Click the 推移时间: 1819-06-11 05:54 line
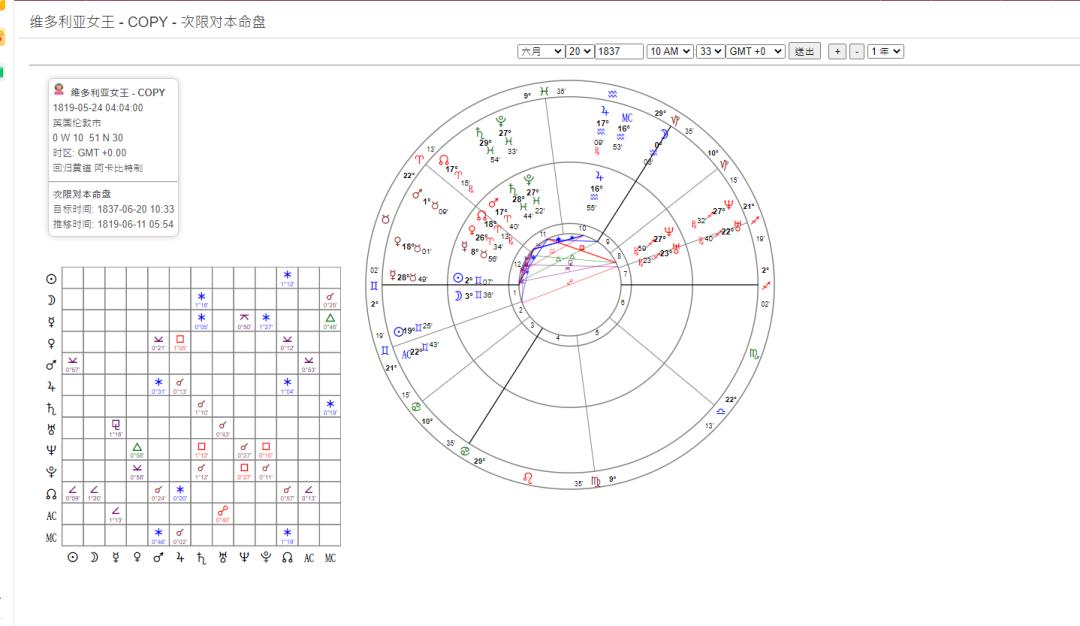The image size is (1080, 626). tap(114, 224)
